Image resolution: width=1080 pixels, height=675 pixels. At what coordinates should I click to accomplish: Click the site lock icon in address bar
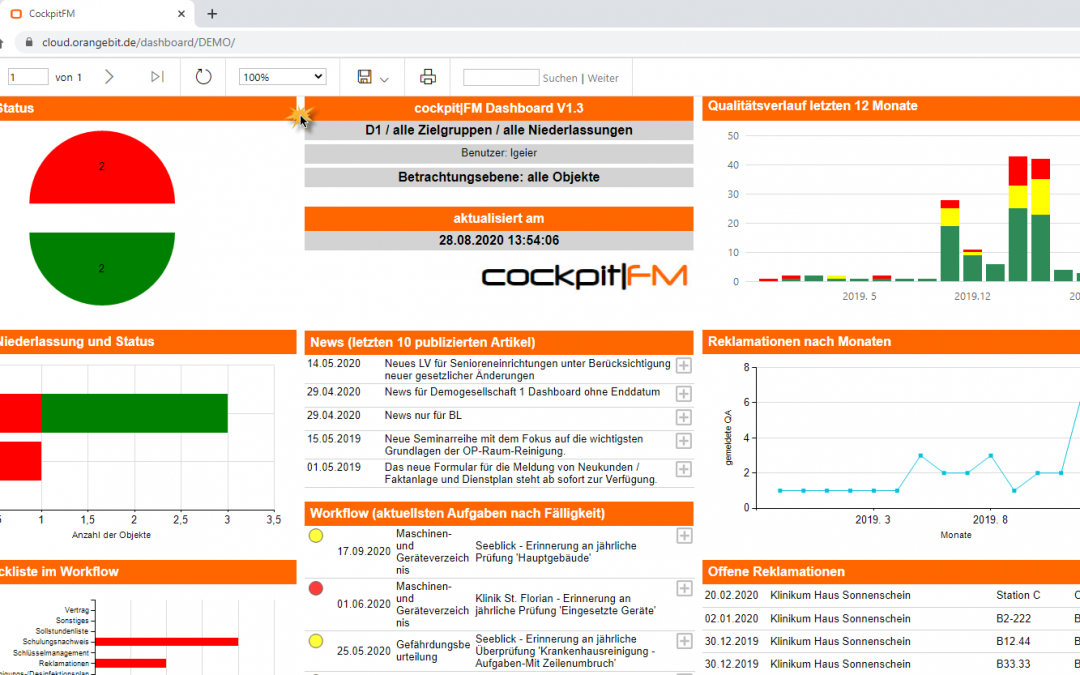(28, 43)
